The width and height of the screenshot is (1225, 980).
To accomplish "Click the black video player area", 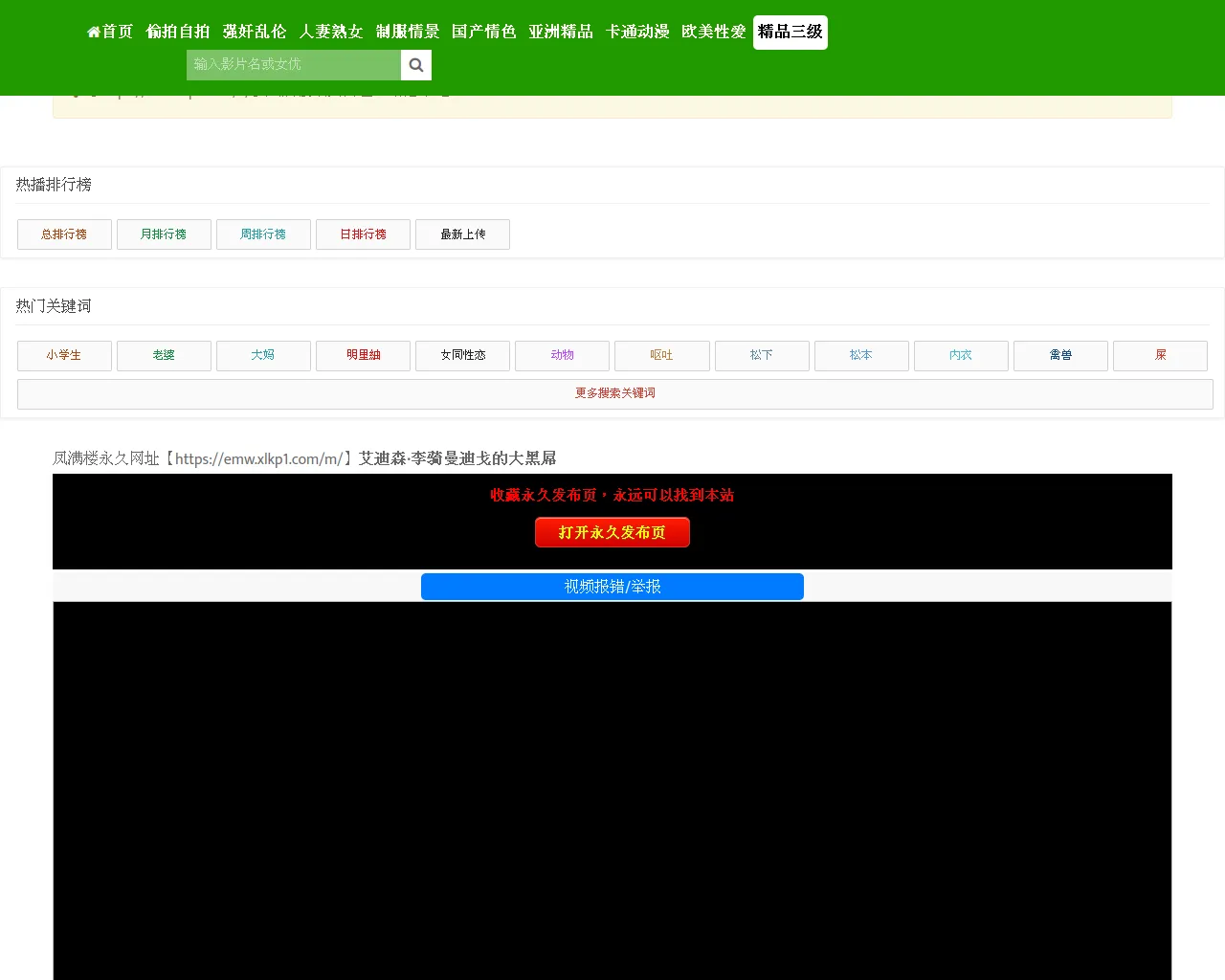I will click(x=612, y=791).
